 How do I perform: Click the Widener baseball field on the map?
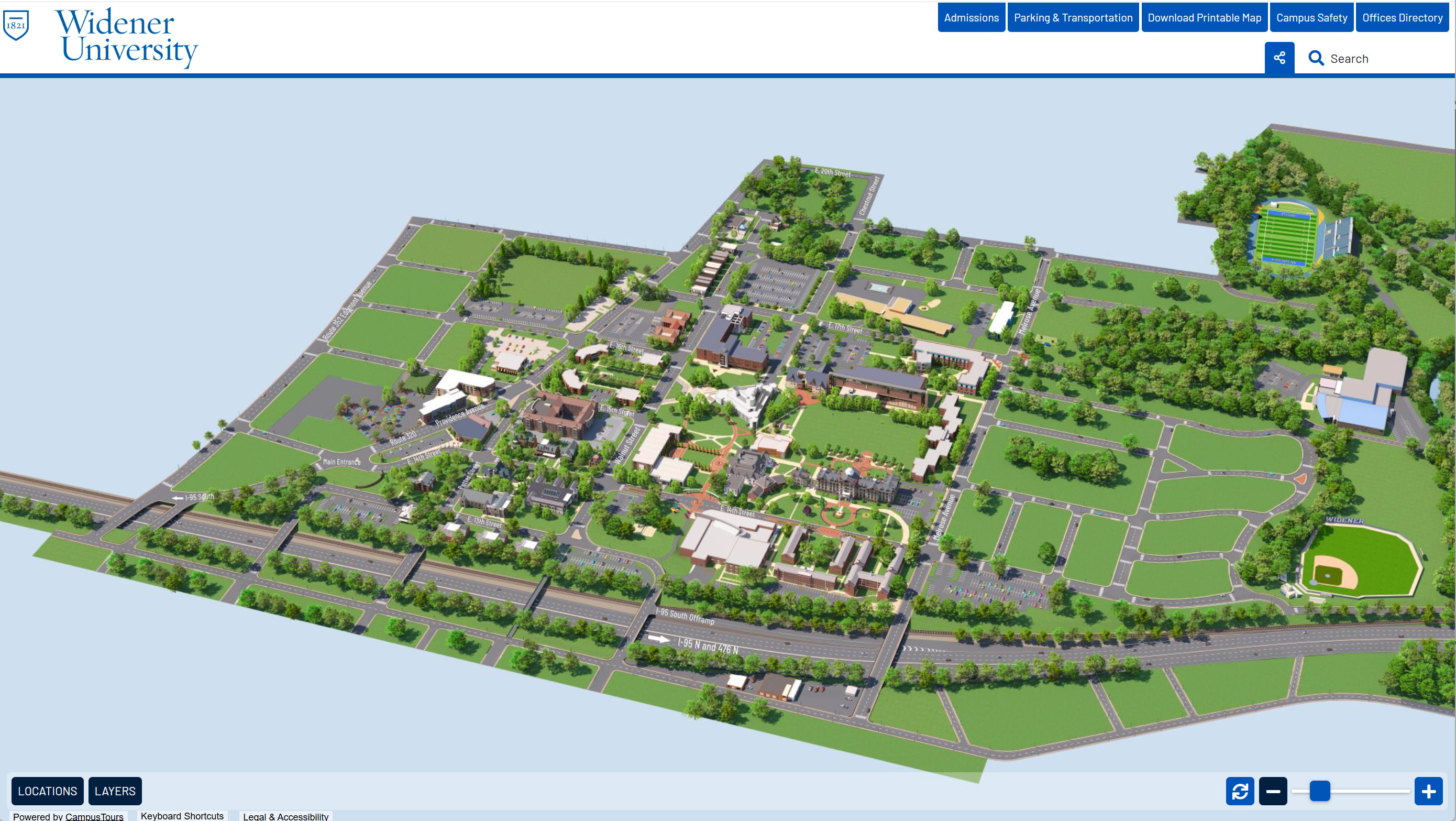click(1362, 561)
